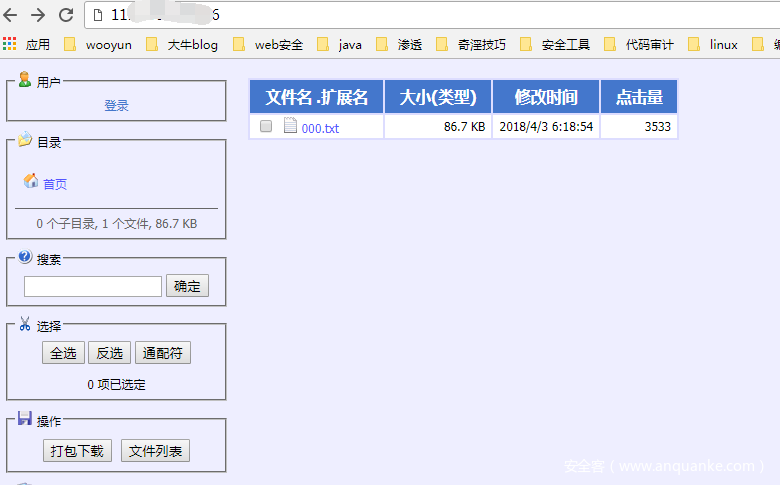Sort by 文件名.扩展名 column header
This screenshot has width=780, height=485.
316,97
